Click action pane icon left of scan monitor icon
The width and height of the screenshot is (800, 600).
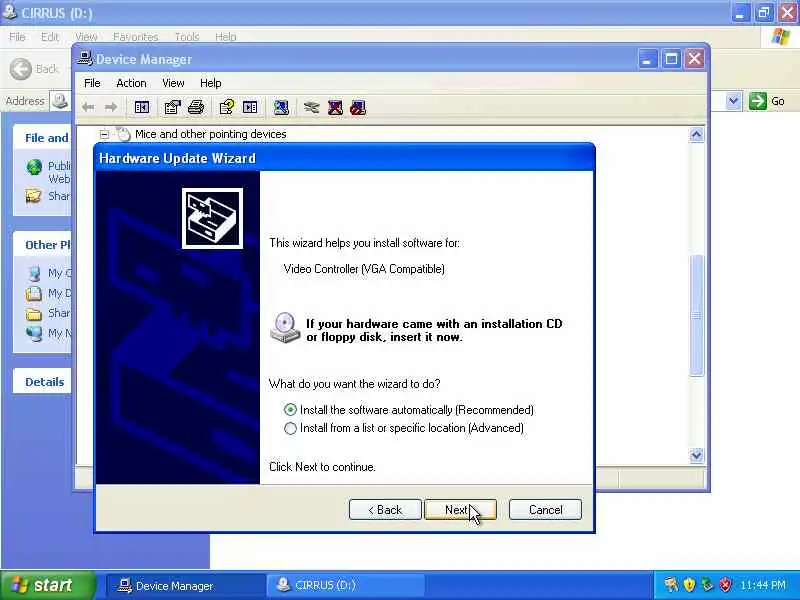(250, 107)
